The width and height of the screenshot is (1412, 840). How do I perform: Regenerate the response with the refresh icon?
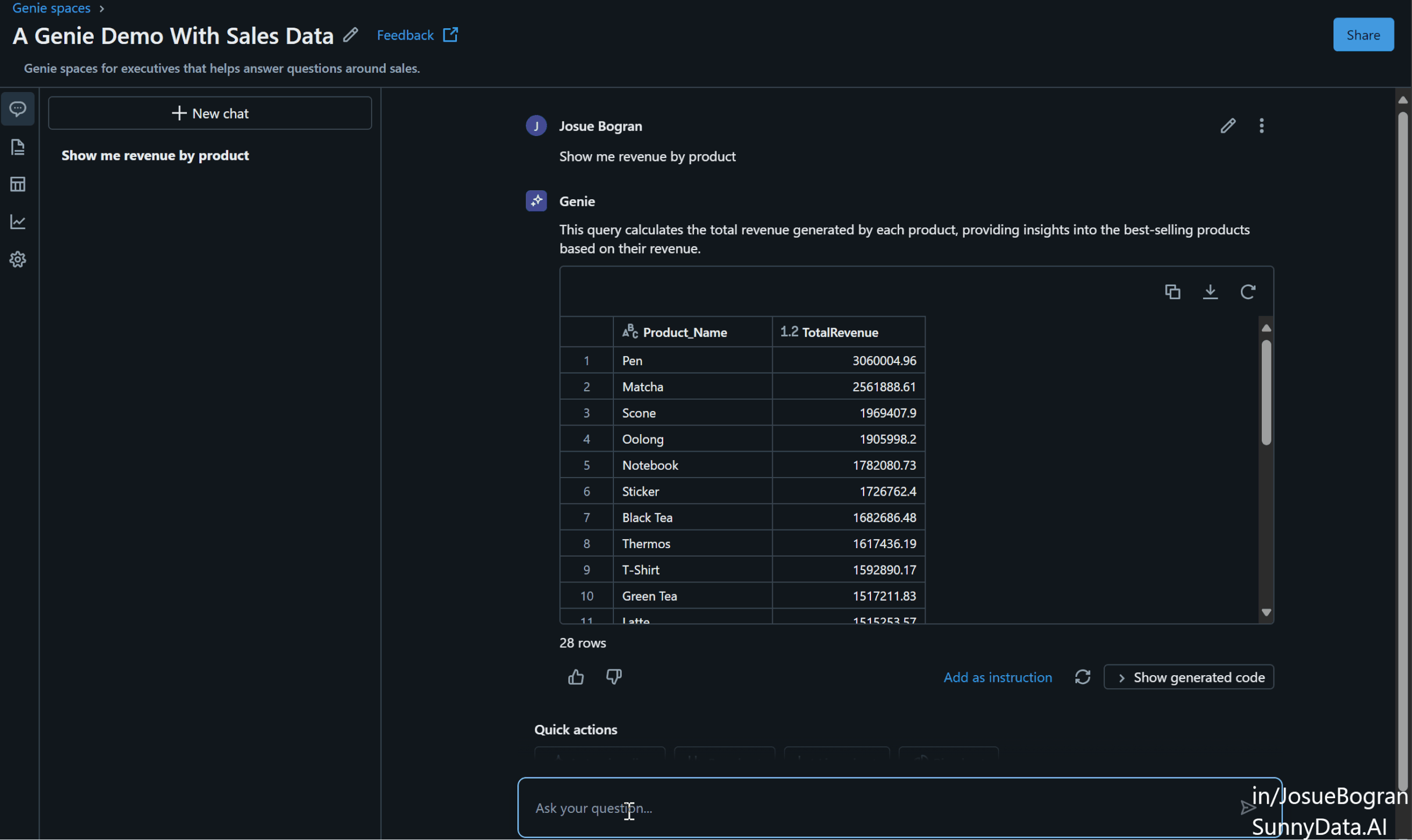pyautogui.click(x=1082, y=677)
